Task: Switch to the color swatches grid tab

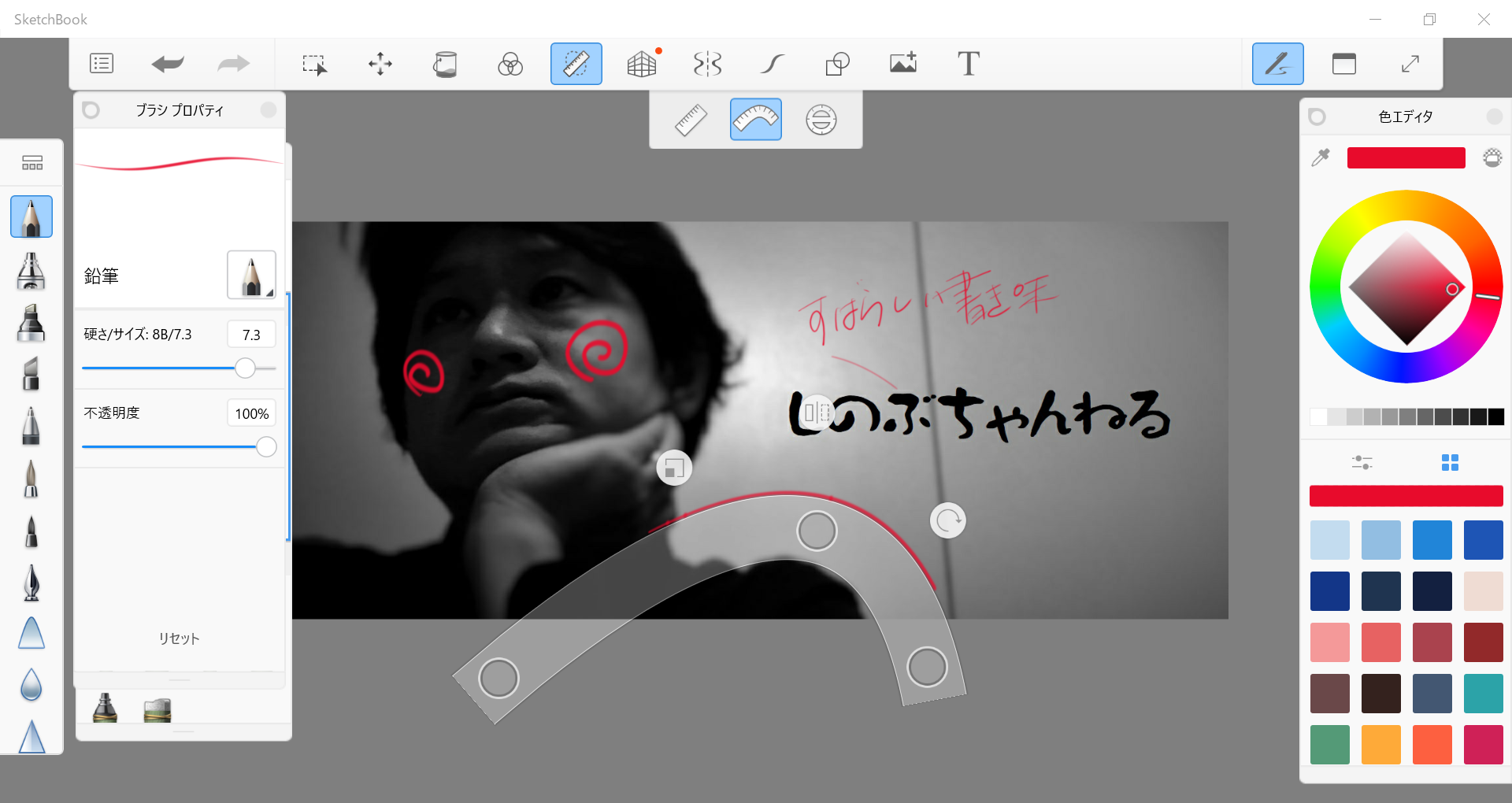Action: point(1450,462)
